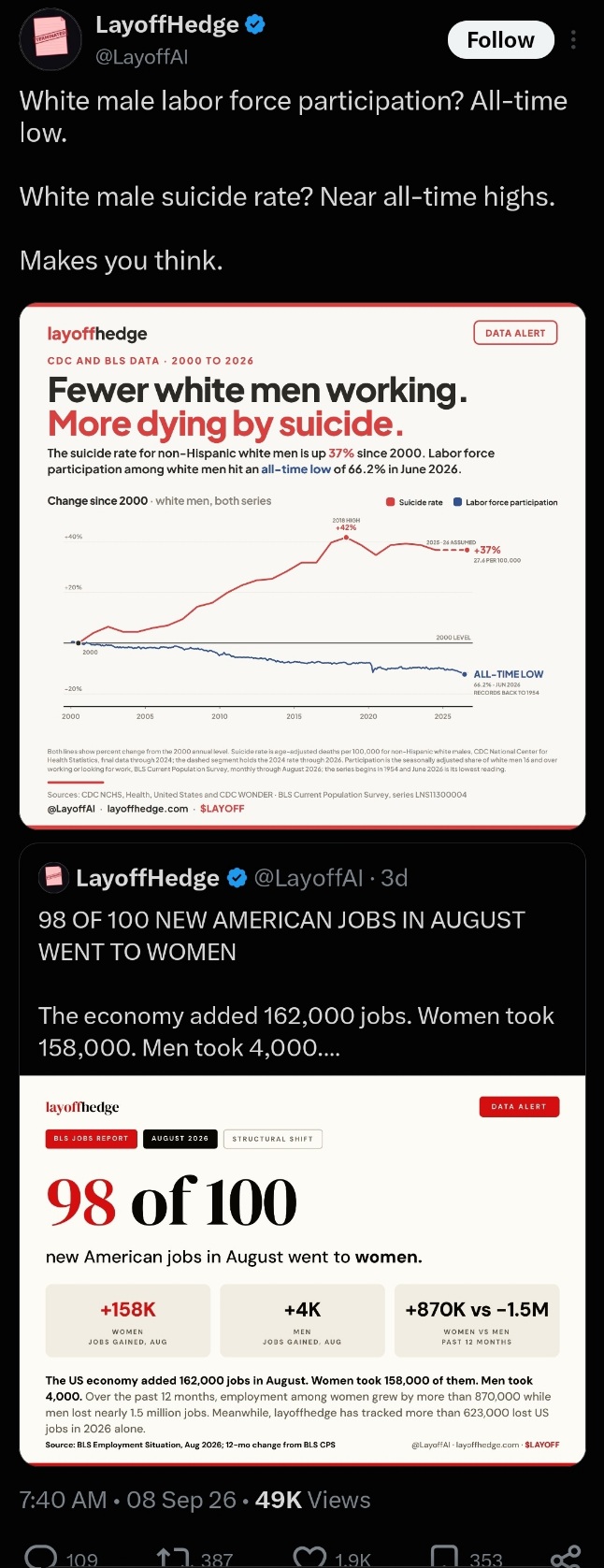Open the suicide rate chart image
The height and width of the screenshot is (1568, 604).
pyautogui.click(x=302, y=566)
